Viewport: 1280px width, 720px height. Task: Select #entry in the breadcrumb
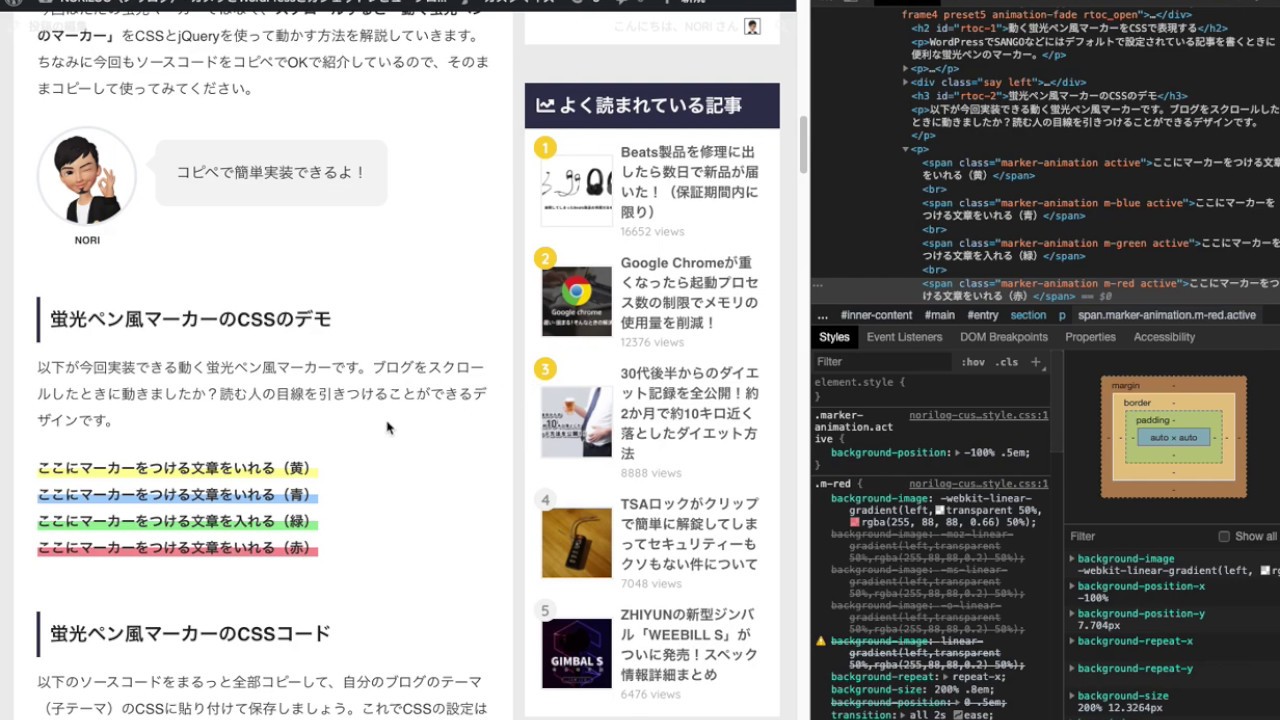click(982, 315)
